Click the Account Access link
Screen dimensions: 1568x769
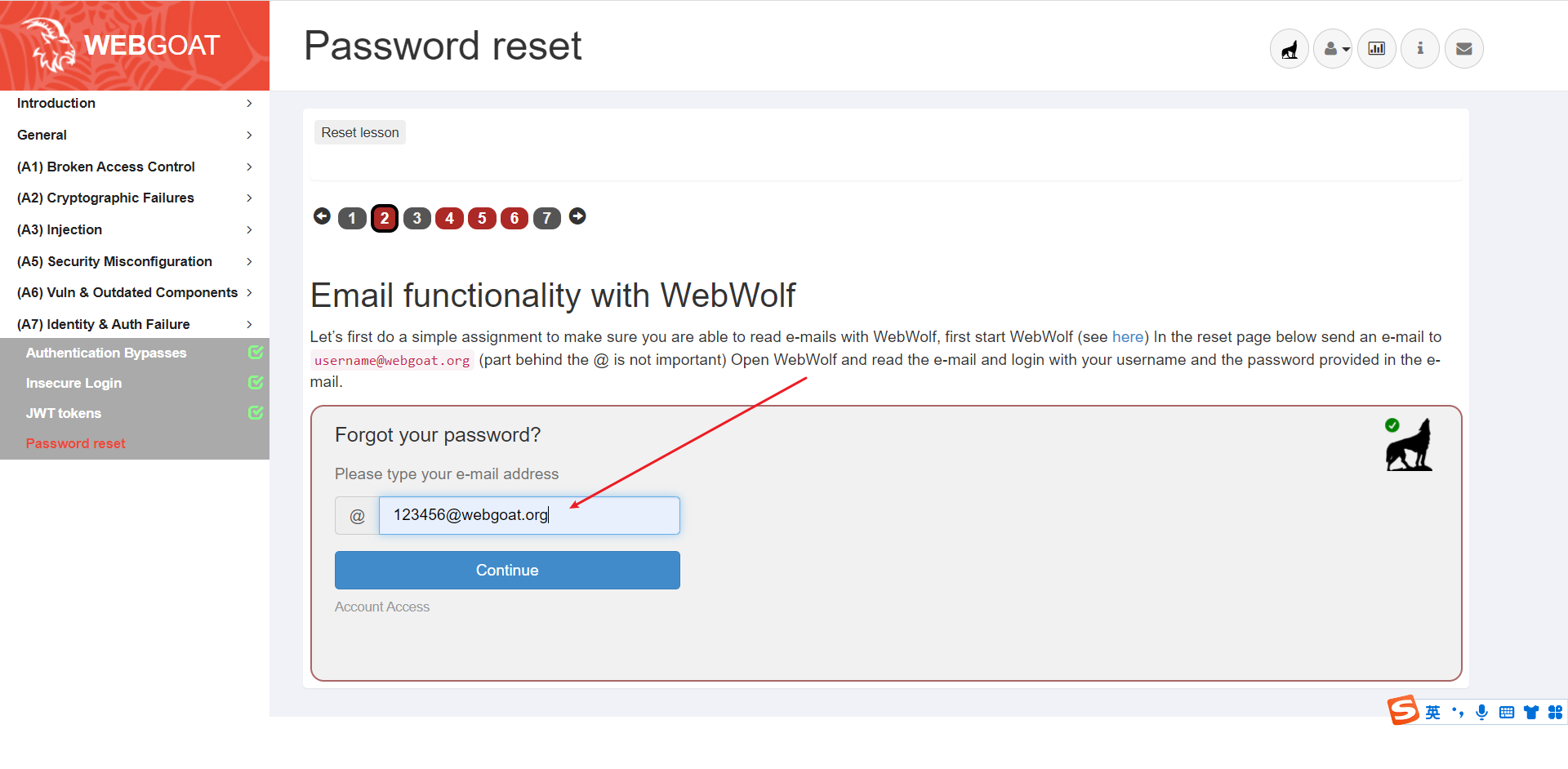pos(382,607)
